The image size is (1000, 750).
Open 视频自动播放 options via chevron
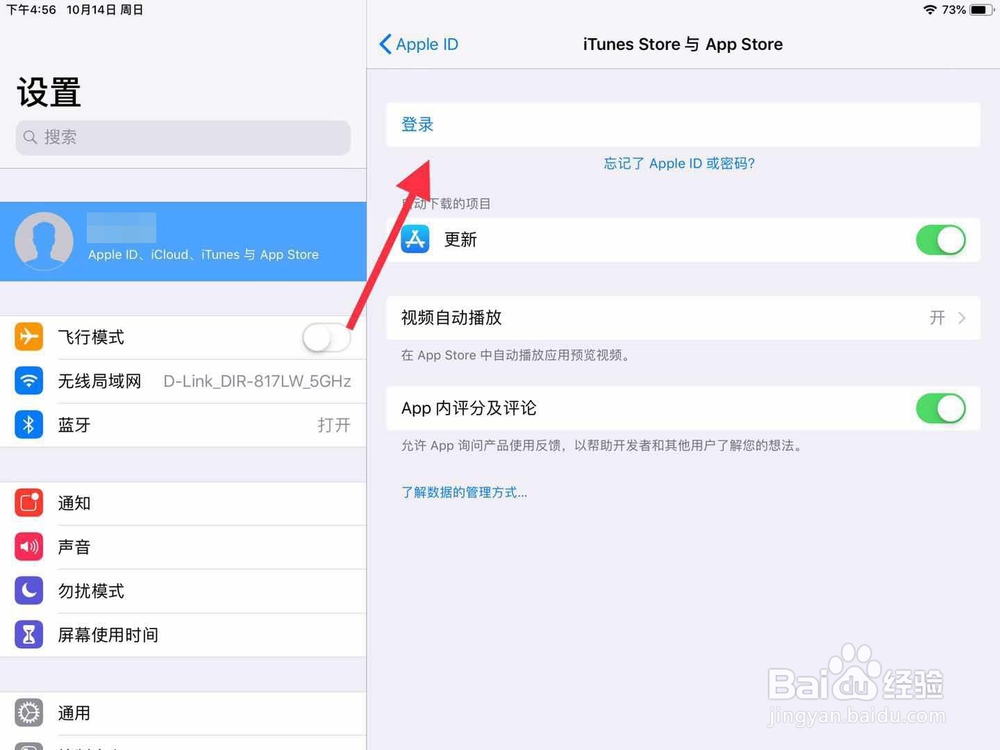pyautogui.click(x=962, y=318)
